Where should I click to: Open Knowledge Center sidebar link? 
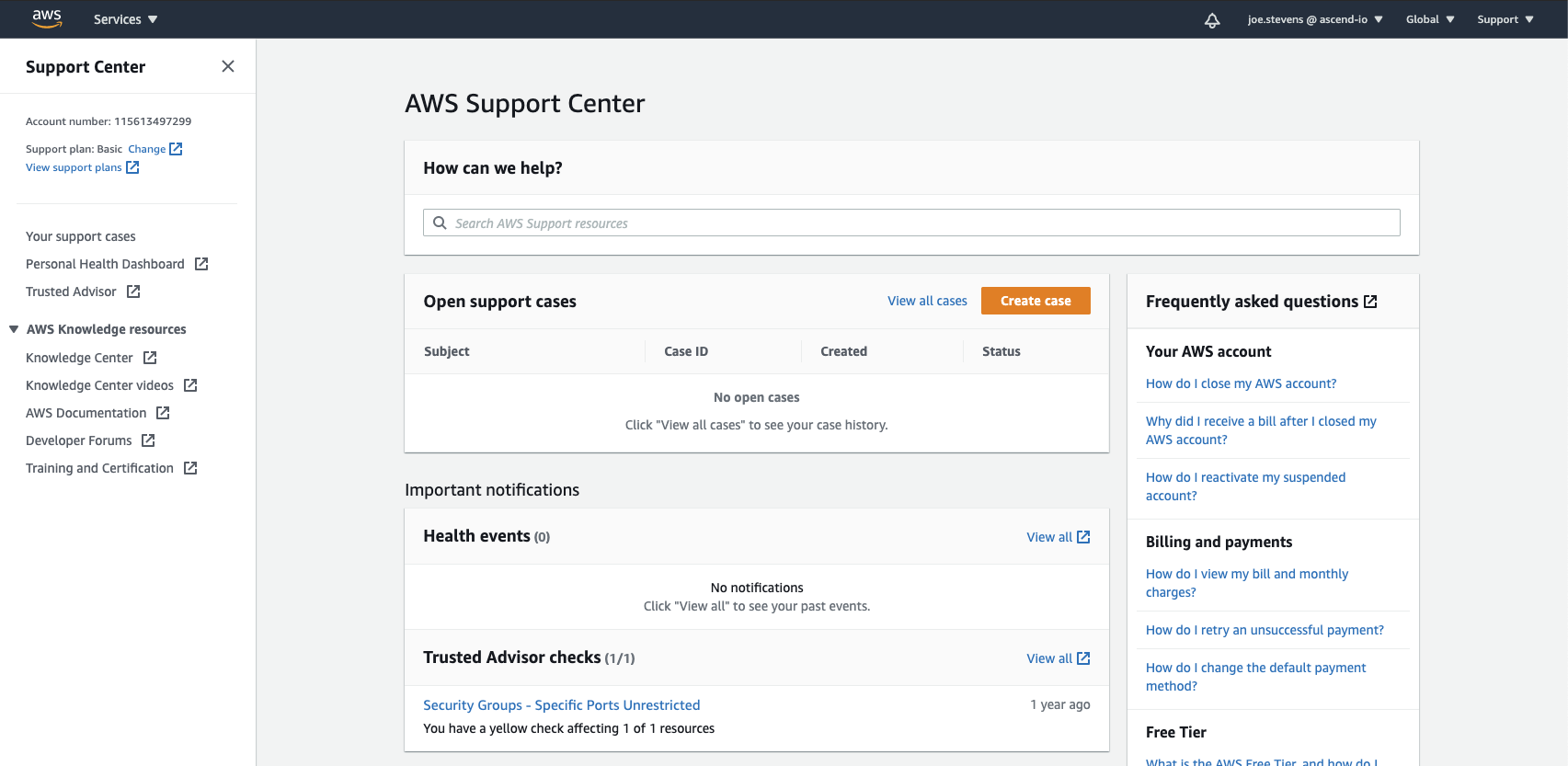pyautogui.click(x=79, y=358)
